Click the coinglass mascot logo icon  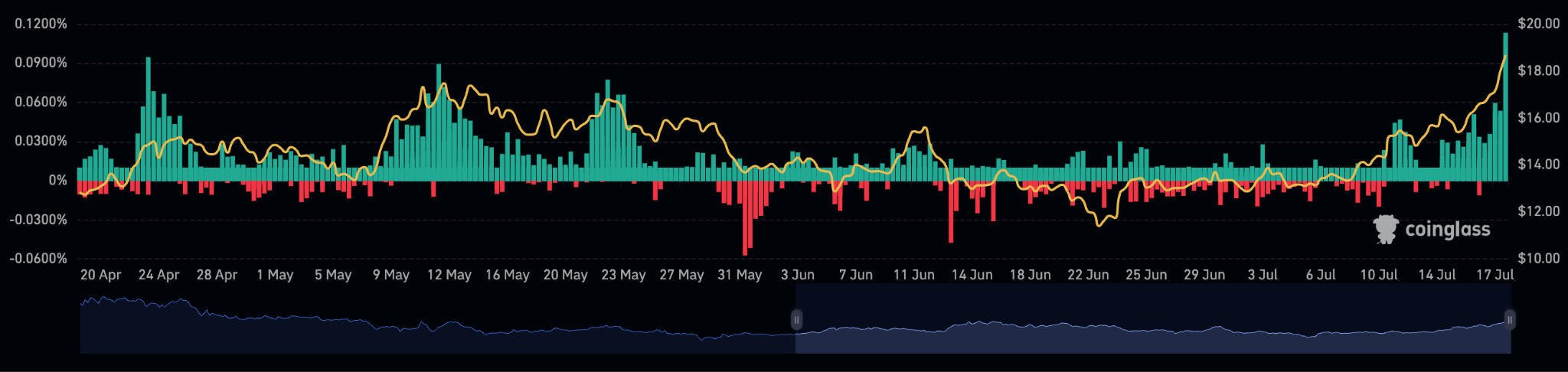click(1386, 229)
